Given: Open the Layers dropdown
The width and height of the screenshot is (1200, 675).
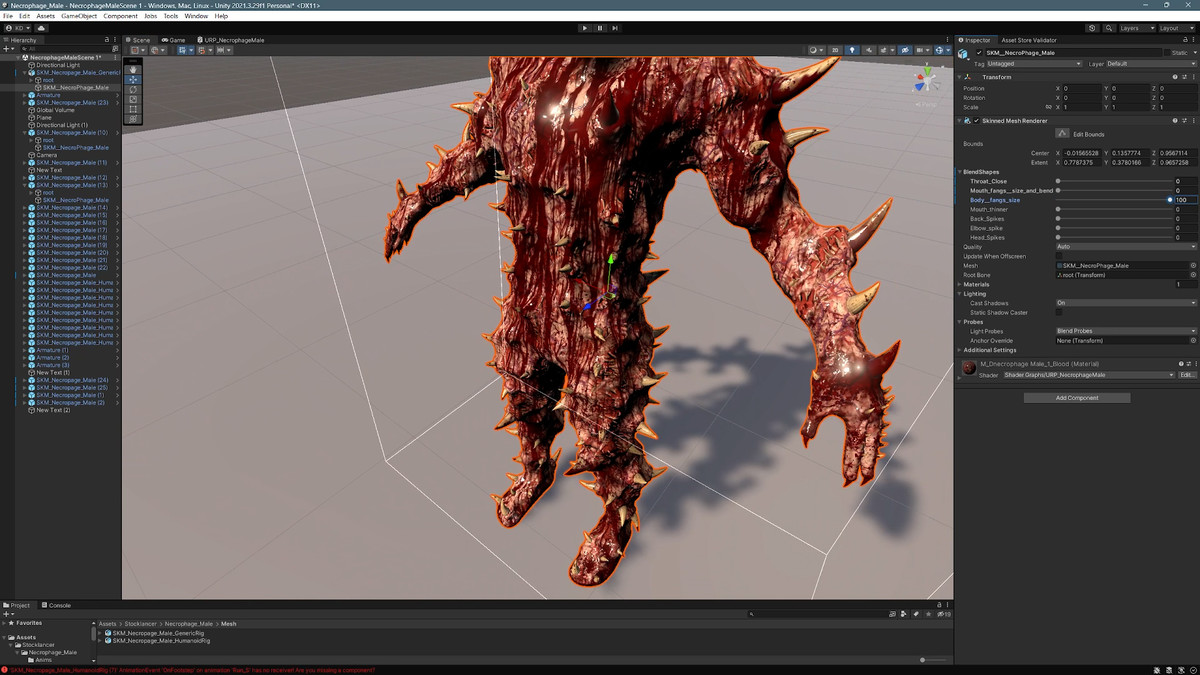Looking at the screenshot, I should (x=1136, y=28).
